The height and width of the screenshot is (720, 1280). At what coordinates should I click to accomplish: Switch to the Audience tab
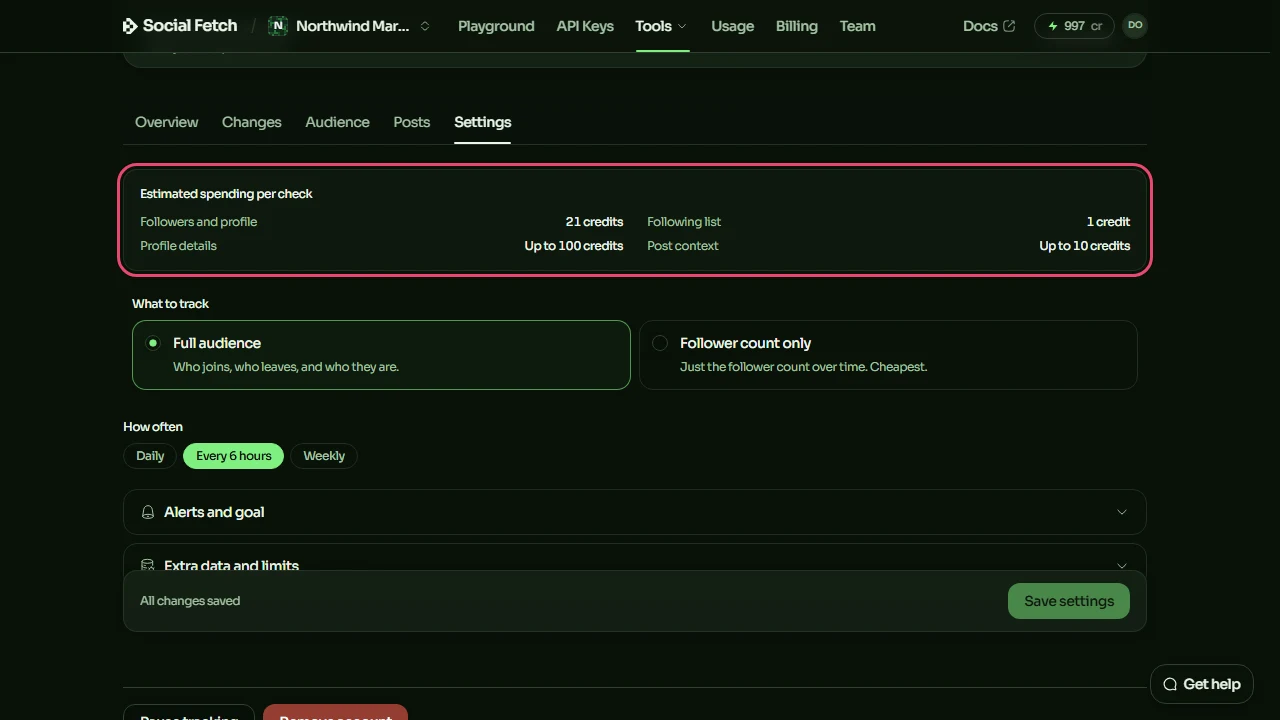tap(338, 122)
